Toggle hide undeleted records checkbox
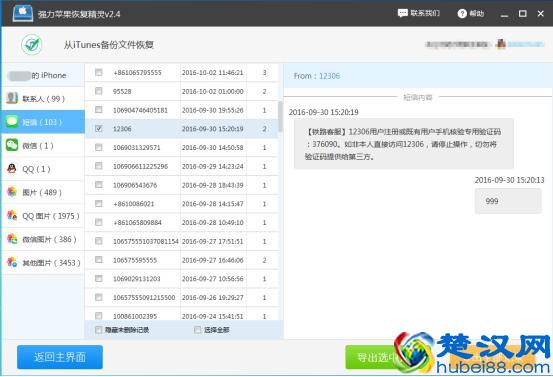The height and width of the screenshot is (377, 553). (99, 330)
